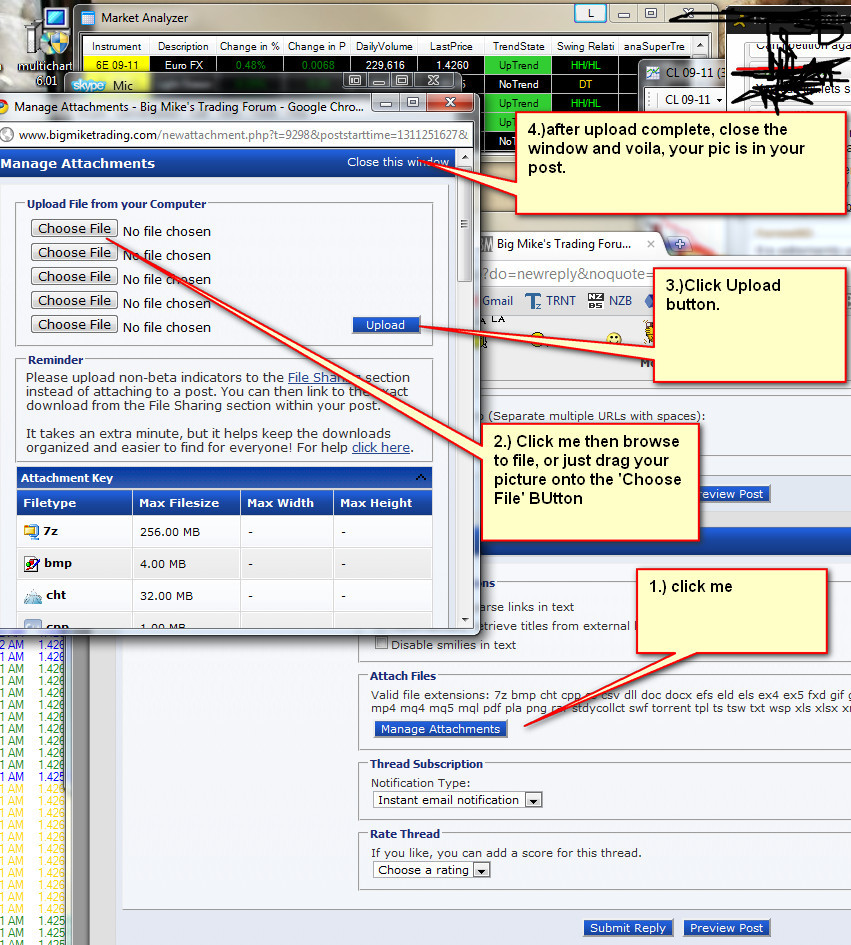Click the bottom Preview Post button
The height and width of the screenshot is (945, 851).
point(726,928)
